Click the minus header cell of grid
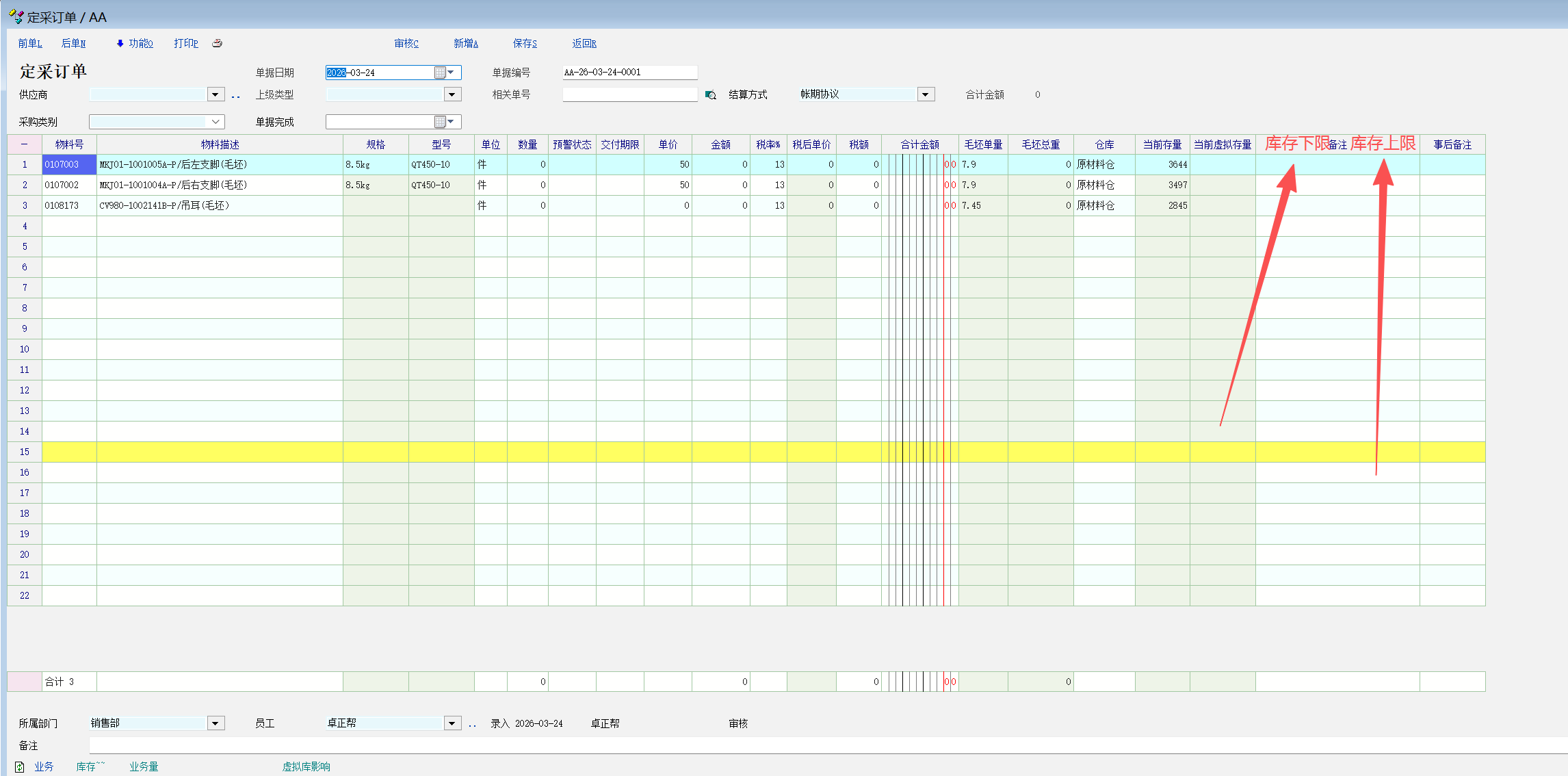 pyautogui.click(x=25, y=144)
